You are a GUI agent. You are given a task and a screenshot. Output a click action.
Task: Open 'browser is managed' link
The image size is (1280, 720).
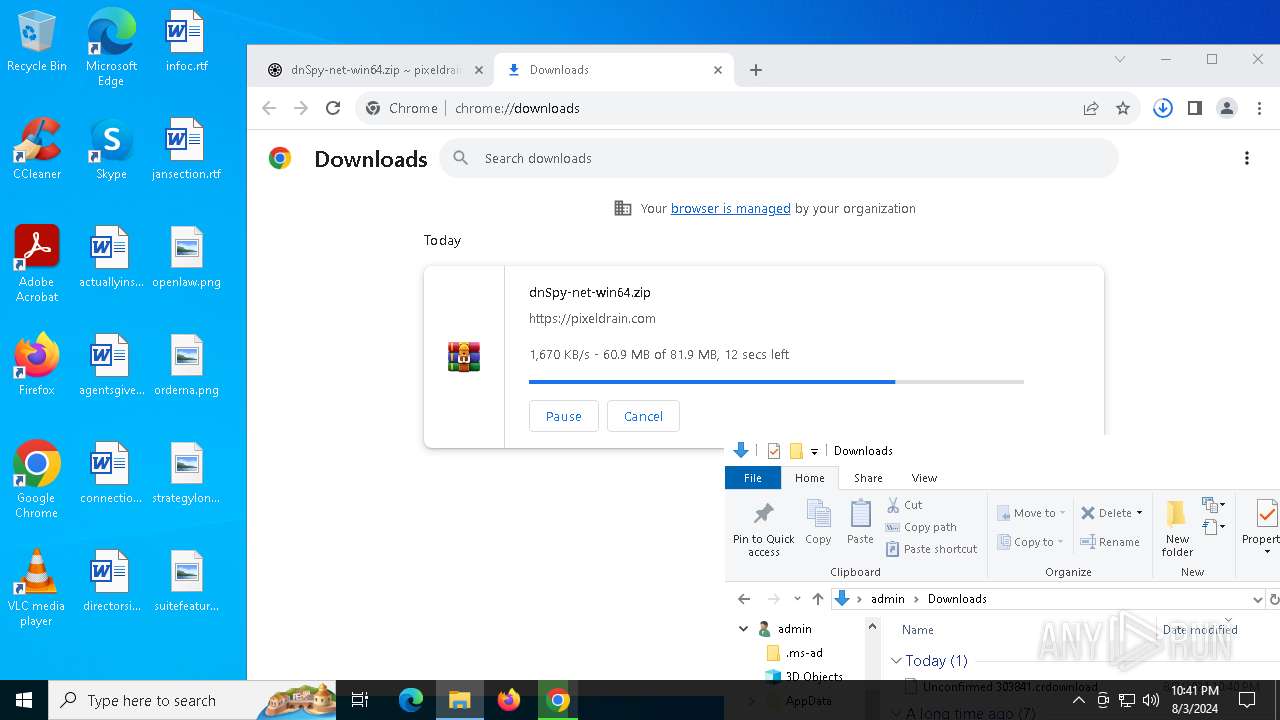point(730,208)
